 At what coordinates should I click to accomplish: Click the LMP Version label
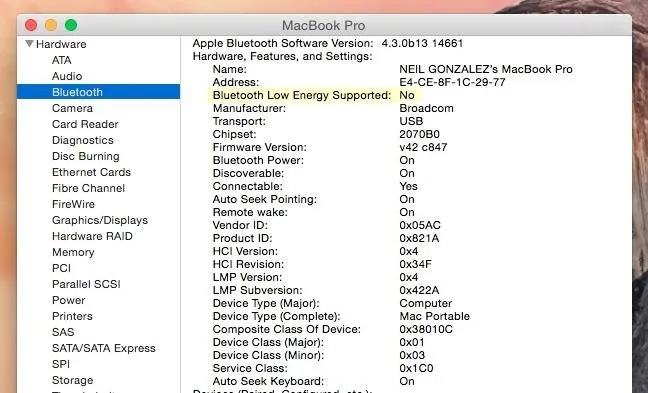[x=247, y=277]
